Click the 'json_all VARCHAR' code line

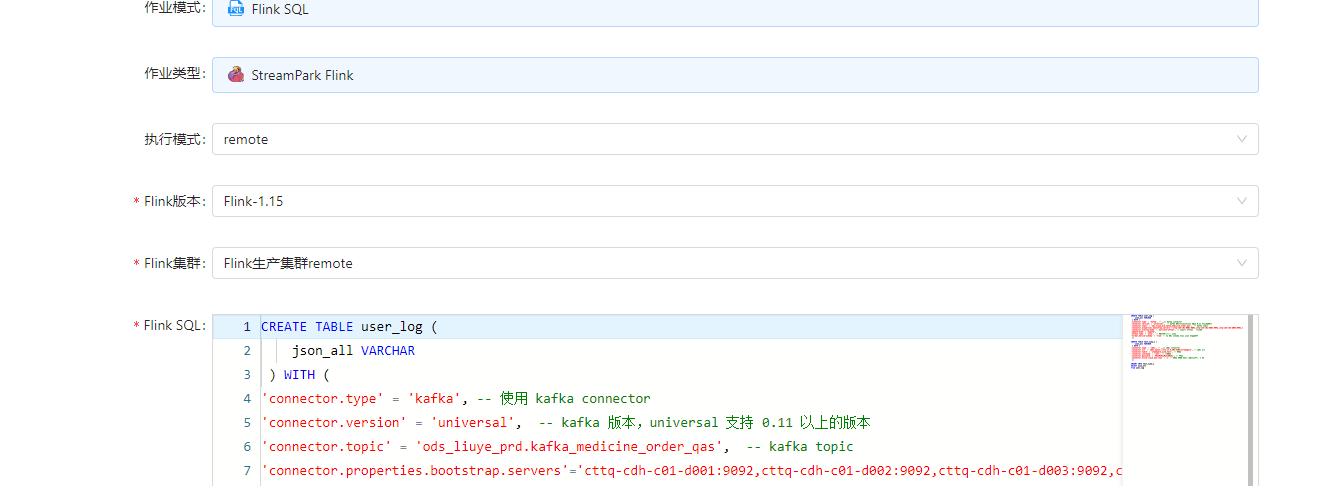coord(353,350)
